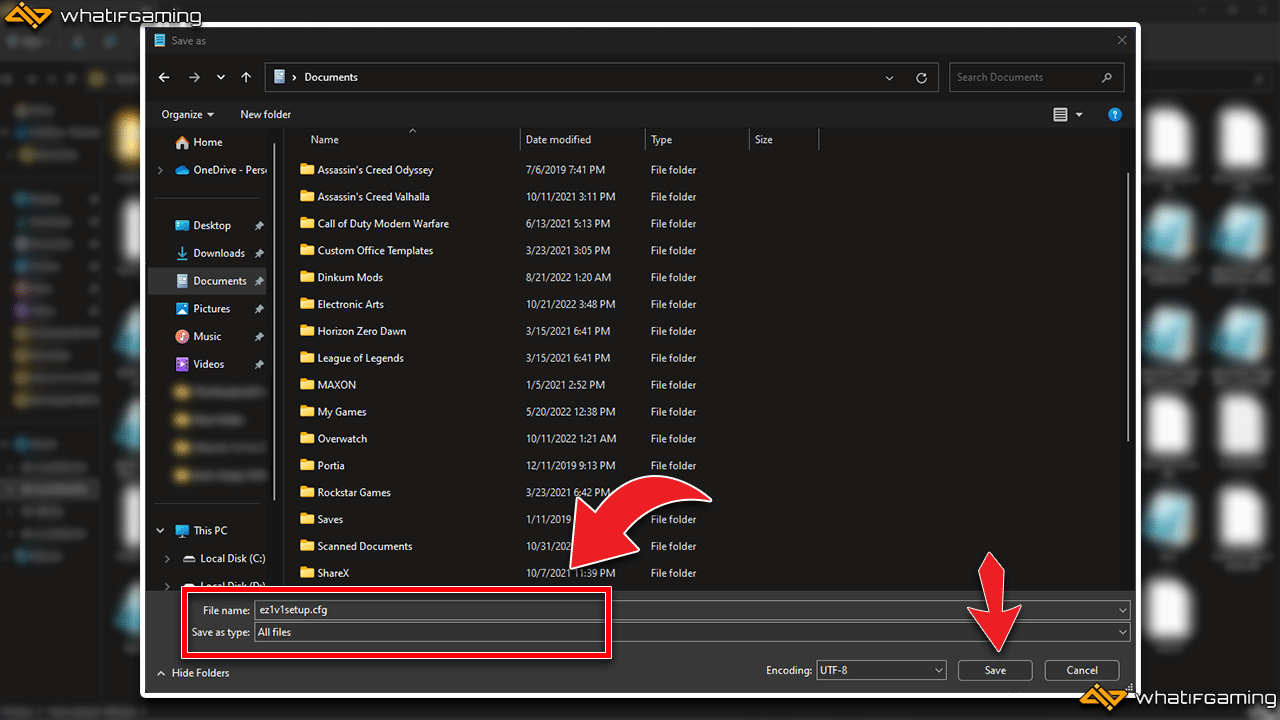Open the Organize menu
The image size is (1280, 720).
pos(188,114)
